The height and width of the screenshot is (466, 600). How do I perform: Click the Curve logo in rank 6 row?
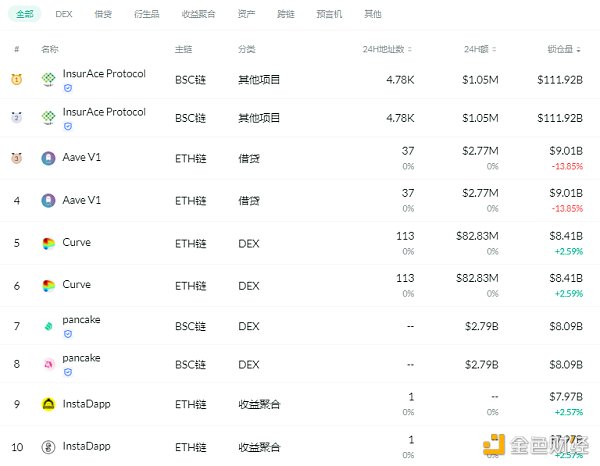click(x=48, y=286)
